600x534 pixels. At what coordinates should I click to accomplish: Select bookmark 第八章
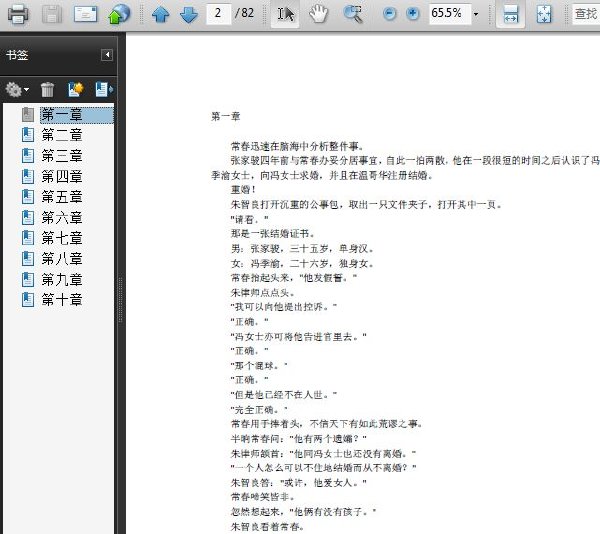62,259
